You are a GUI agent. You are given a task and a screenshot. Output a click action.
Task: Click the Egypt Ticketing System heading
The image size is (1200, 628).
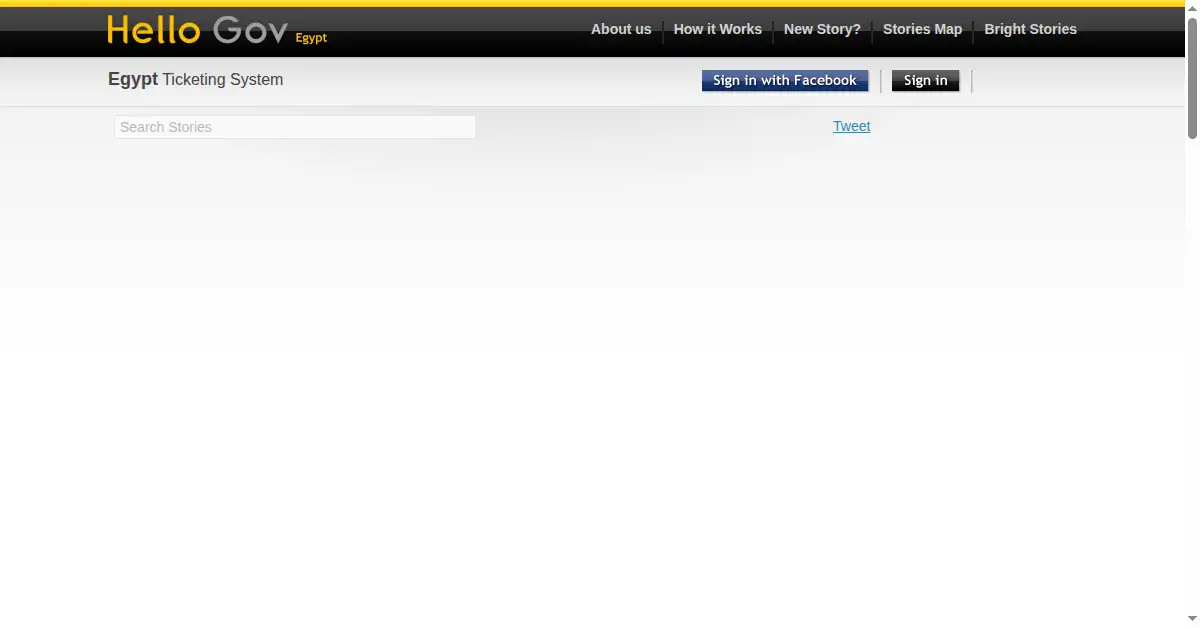tap(196, 80)
